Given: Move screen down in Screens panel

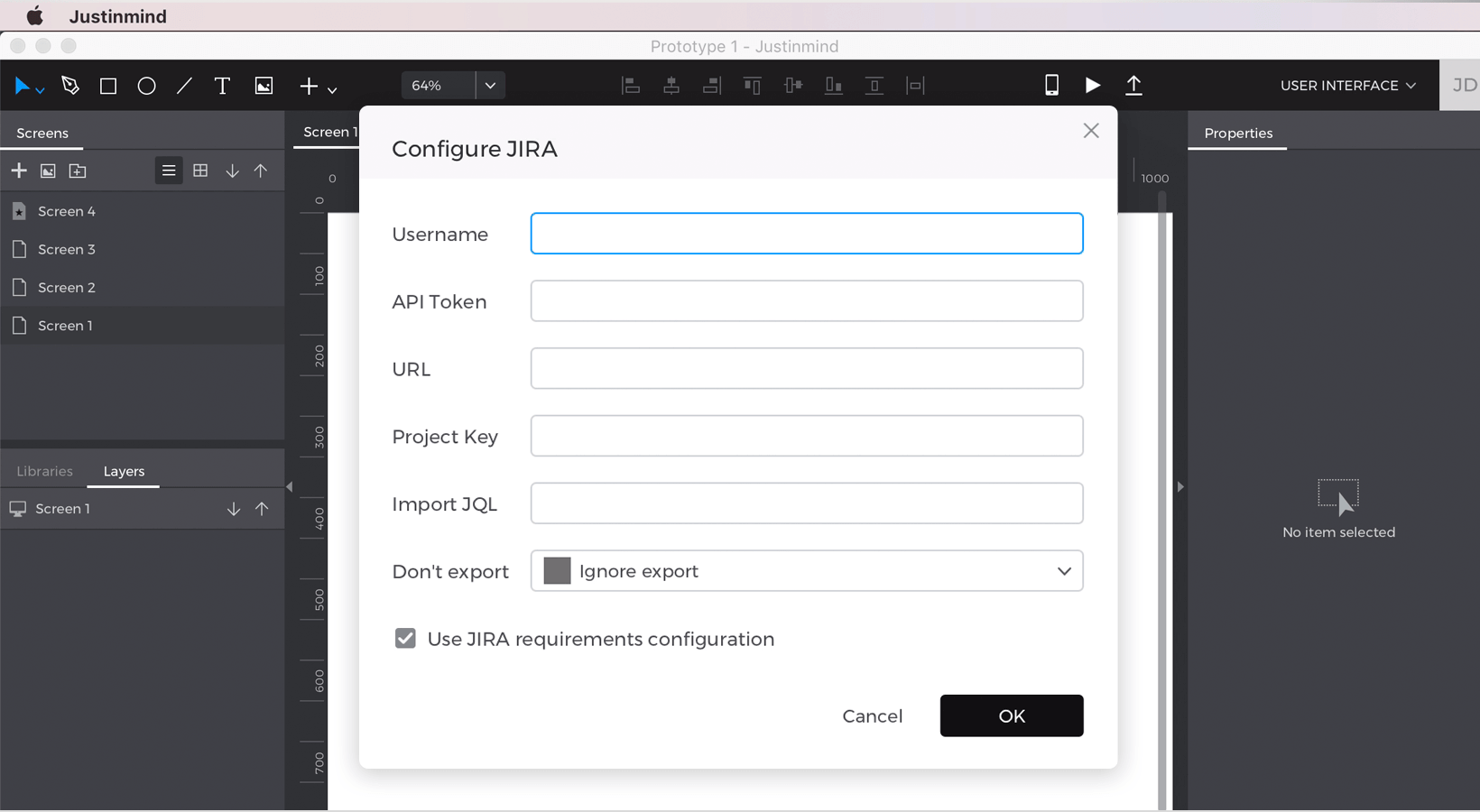Looking at the screenshot, I should [x=232, y=171].
